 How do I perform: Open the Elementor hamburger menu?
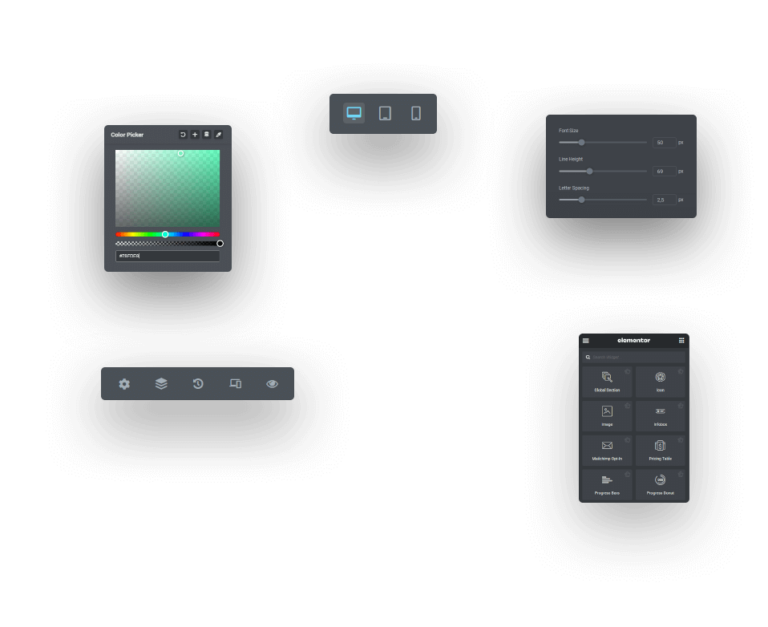click(586, 341)
